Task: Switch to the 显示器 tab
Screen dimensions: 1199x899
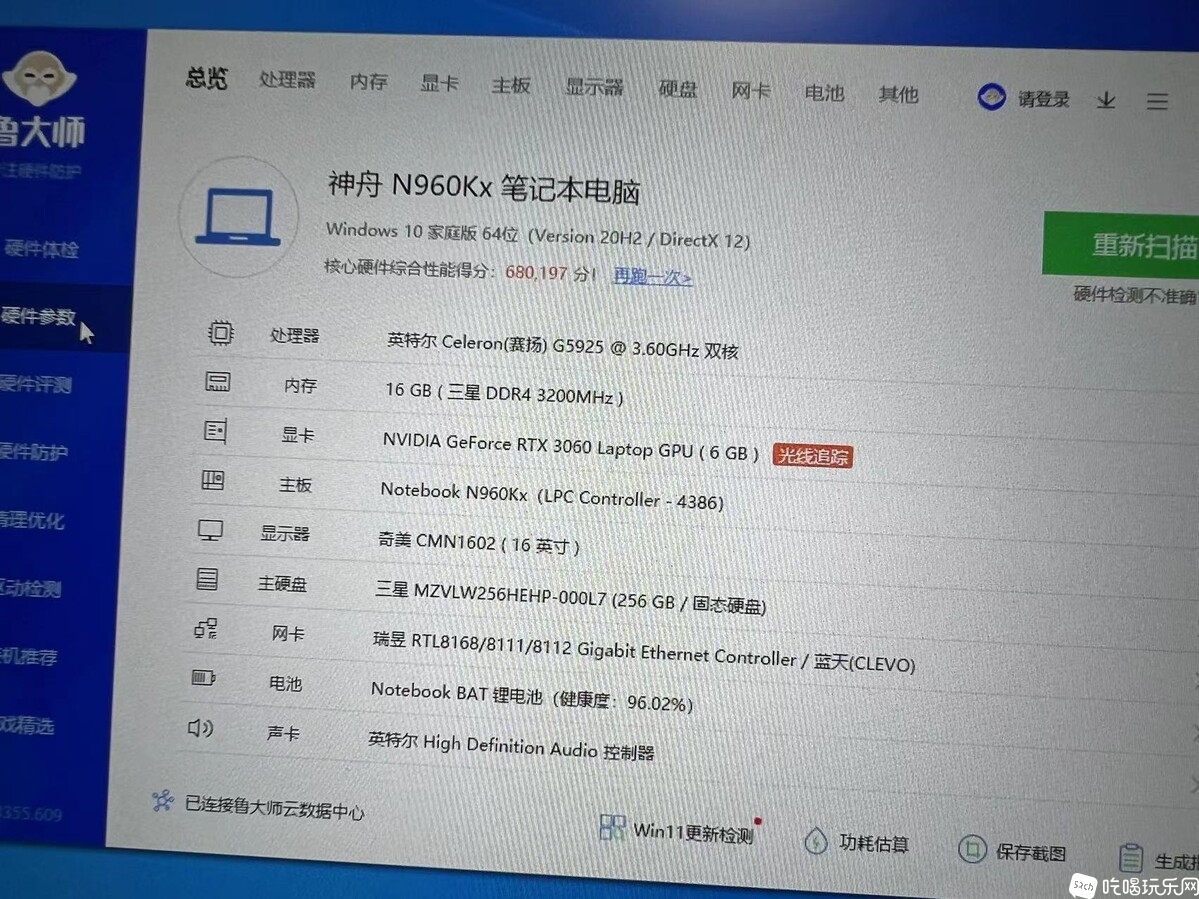Action: [x=594, y=87]
